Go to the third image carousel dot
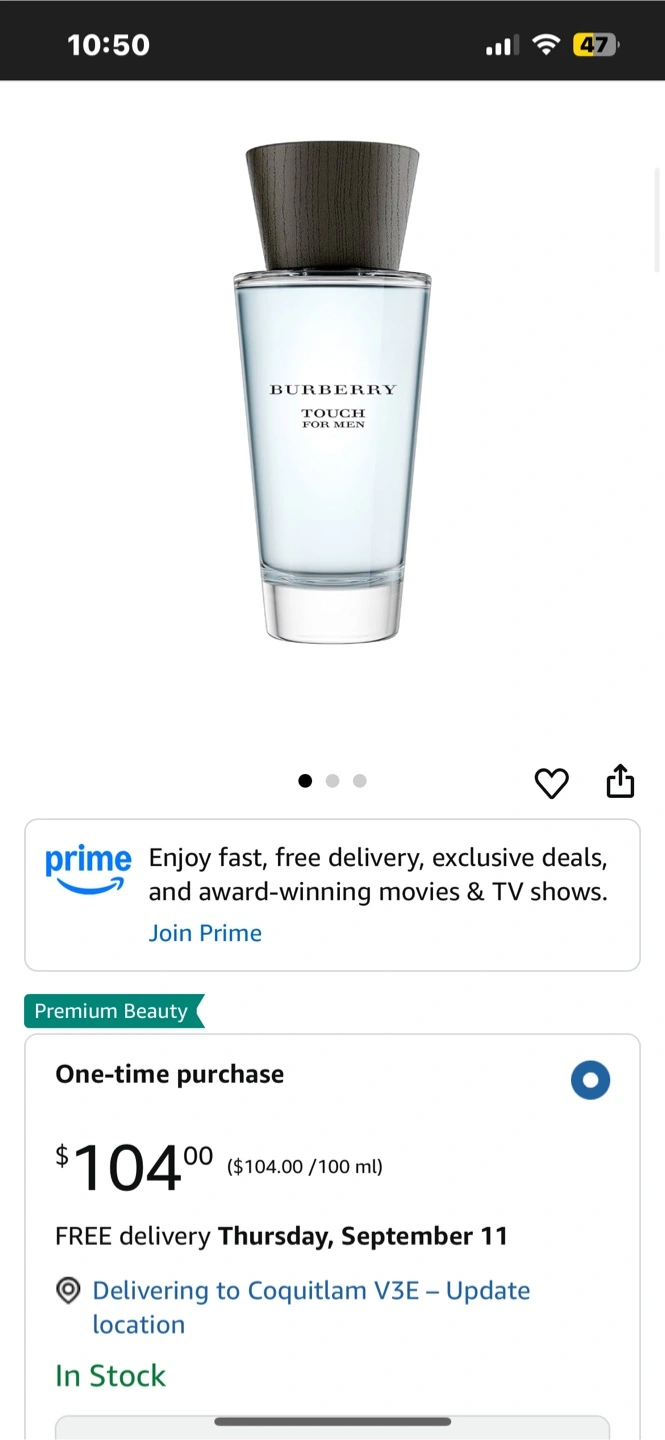Image resolution: width=665 pixels, height=1440 pixels. [360, 781]
